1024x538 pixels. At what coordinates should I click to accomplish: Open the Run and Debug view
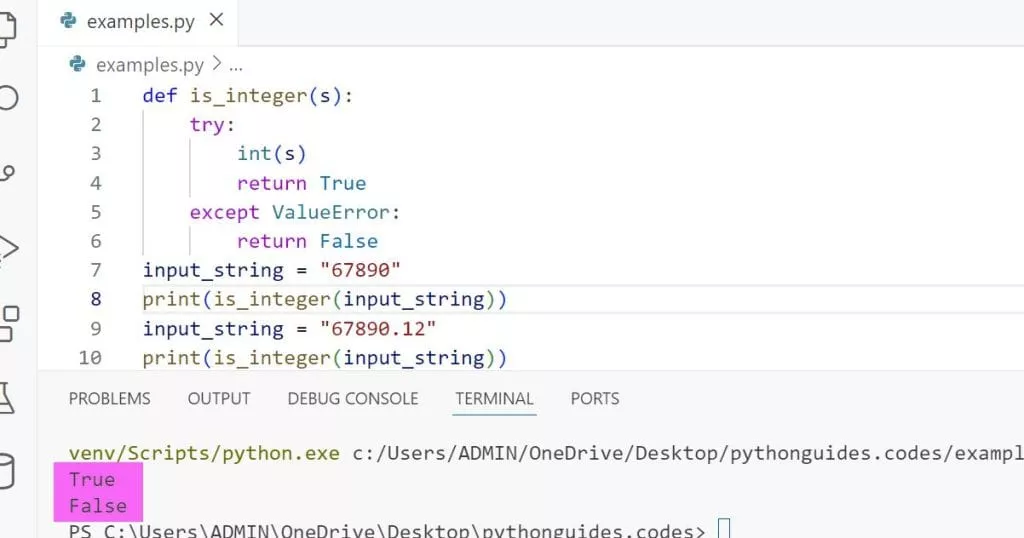7,246
